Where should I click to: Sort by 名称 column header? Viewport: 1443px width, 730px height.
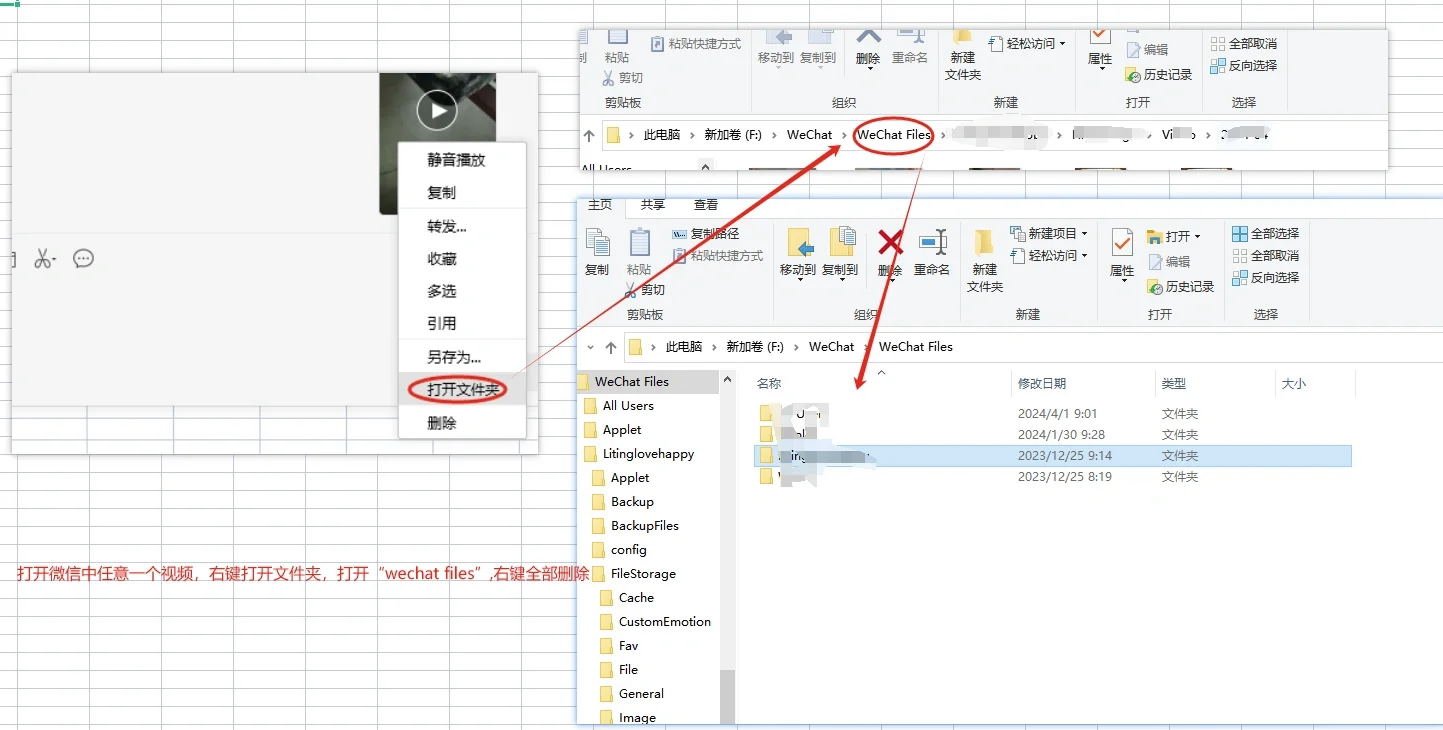coord(768,384)
